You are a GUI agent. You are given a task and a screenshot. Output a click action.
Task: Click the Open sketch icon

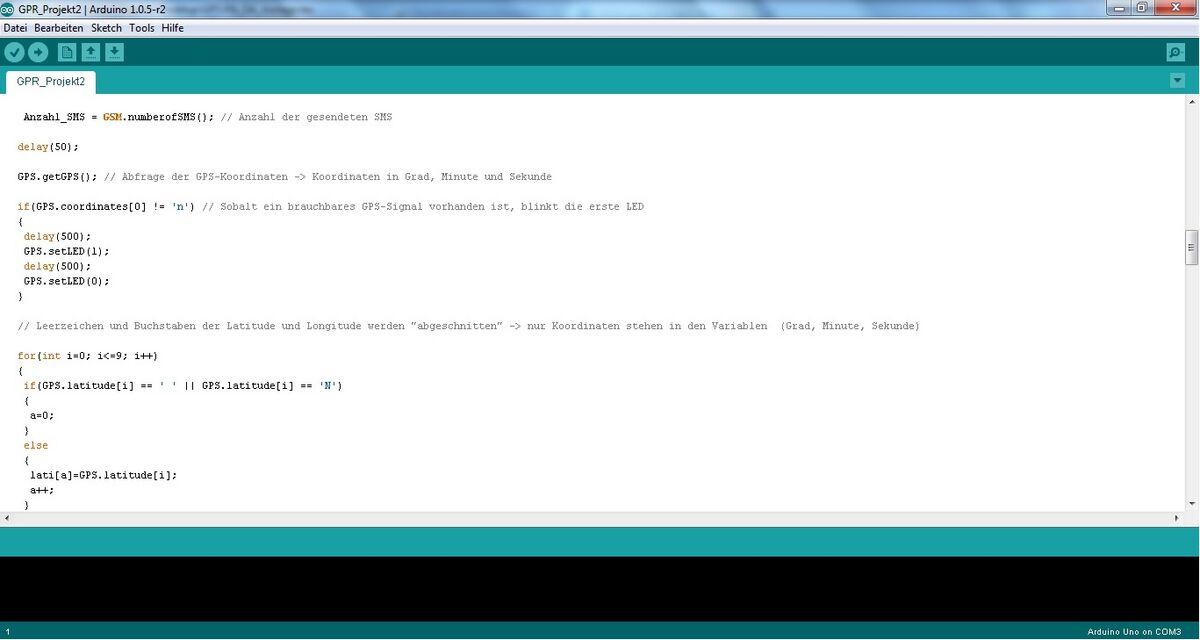point(91,52)
